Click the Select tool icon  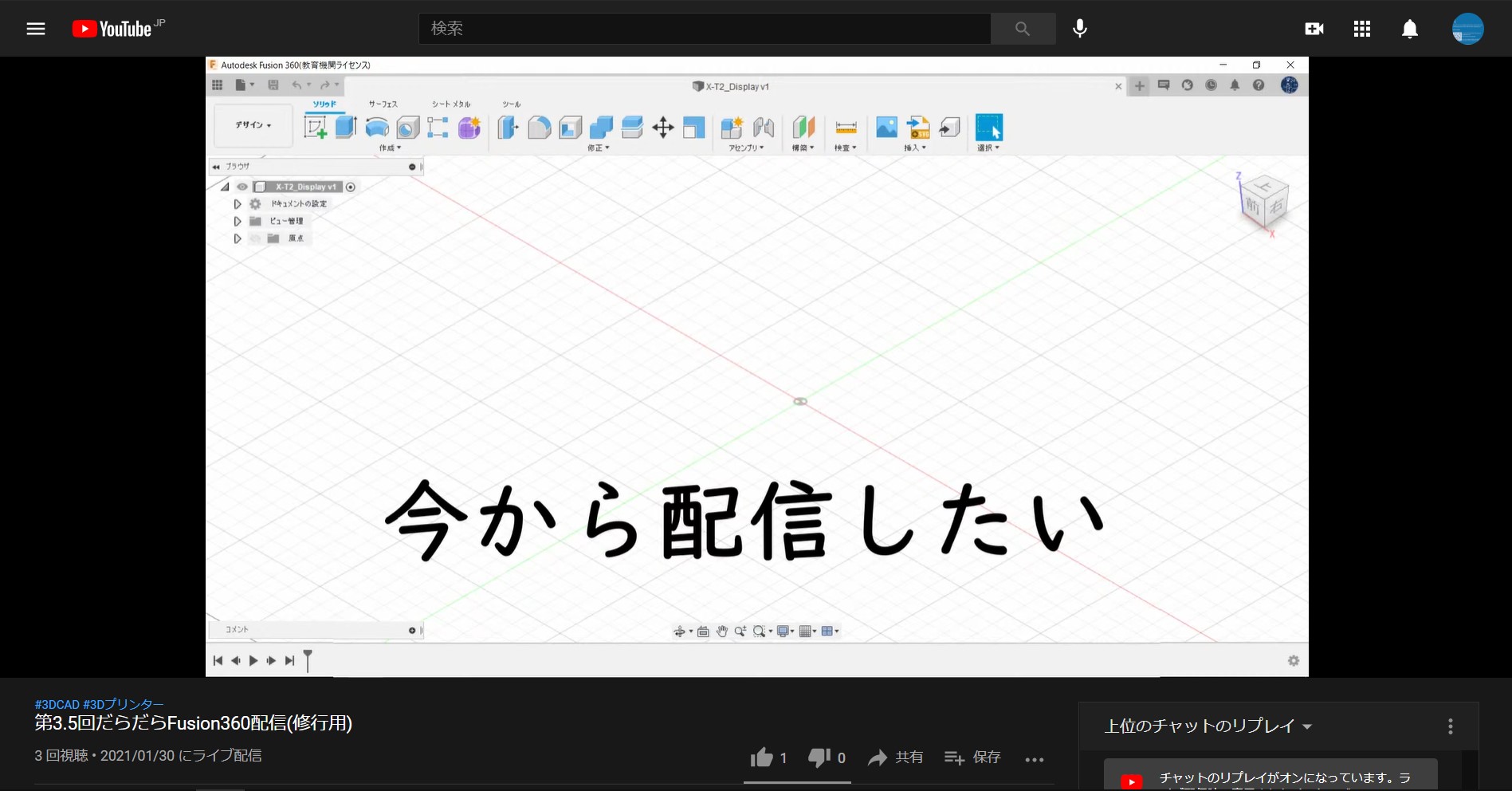(x=989, y=128)
